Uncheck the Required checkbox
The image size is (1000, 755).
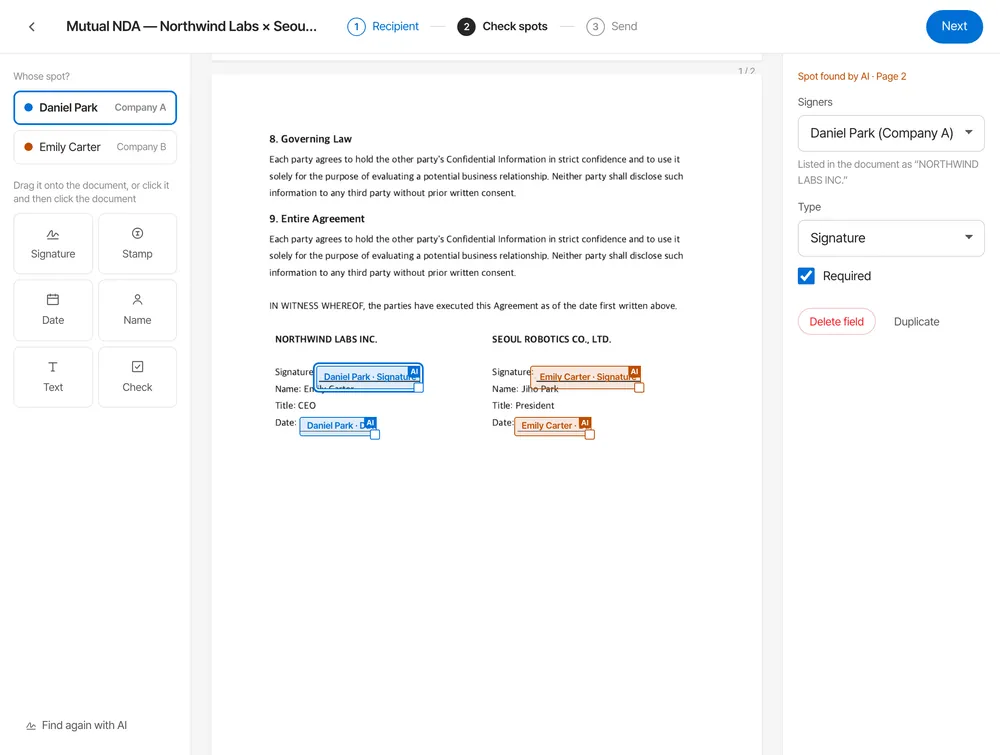click(806, 275)
